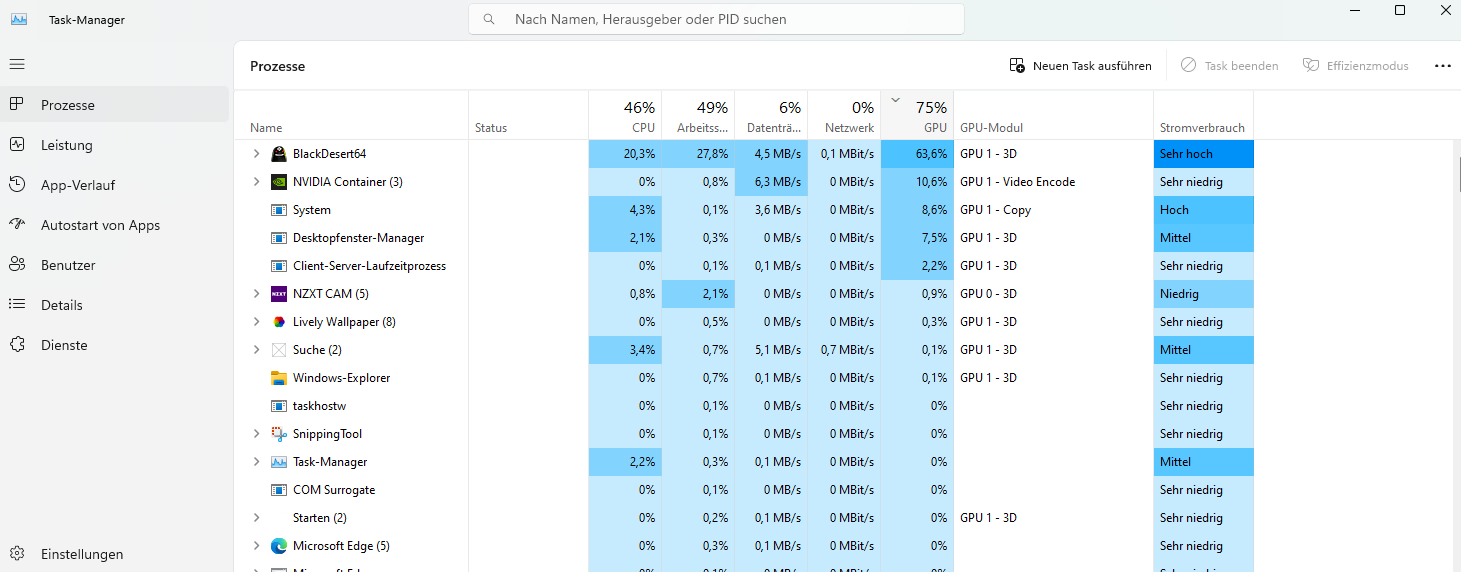The height and width of the screenshot is (572, 1461).
Task: Click the Desktopfenster-Manager icon
Action: [x=279, y=238]
